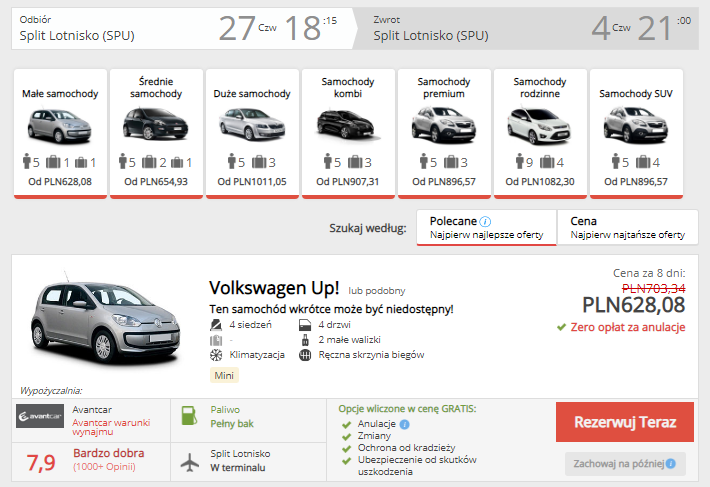
Task: Show the Samochody SUV category
Action: [x=636, y=134]
